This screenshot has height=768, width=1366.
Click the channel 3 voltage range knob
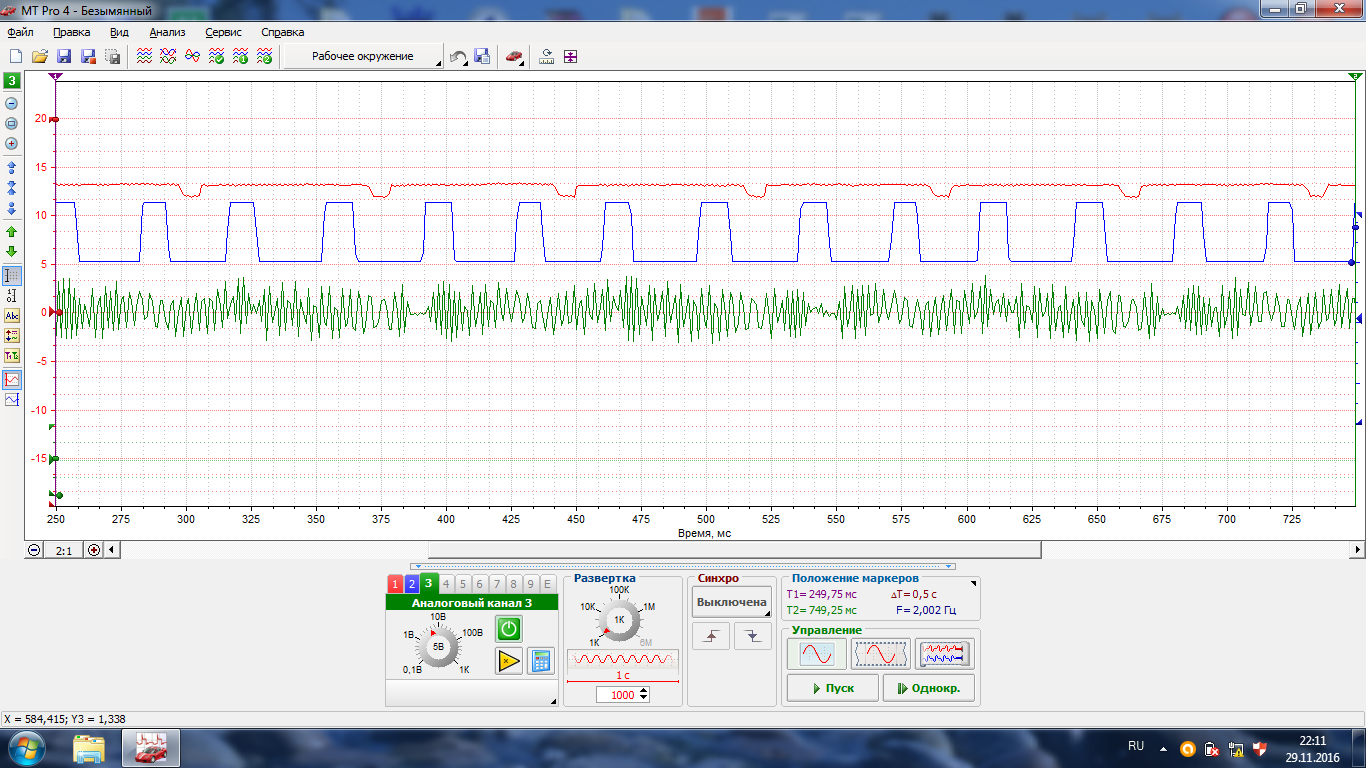[438, 646]
